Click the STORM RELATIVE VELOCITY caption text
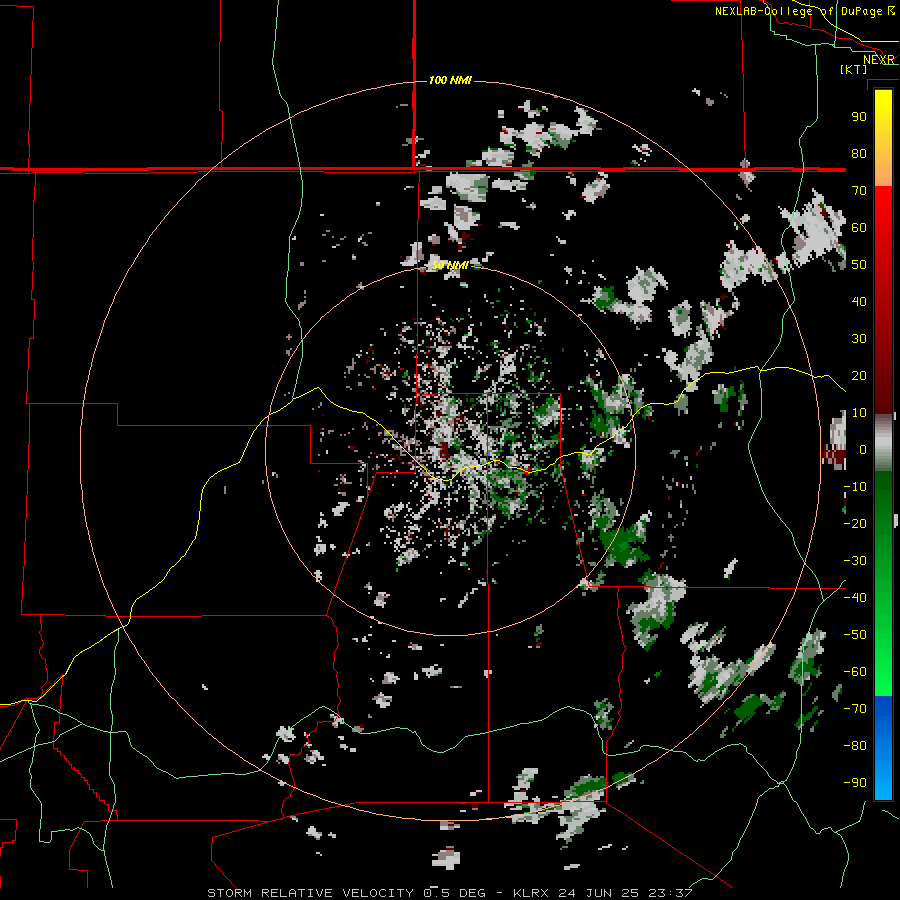The width and height of the screenshot is (900, 900). pos(311,893)
